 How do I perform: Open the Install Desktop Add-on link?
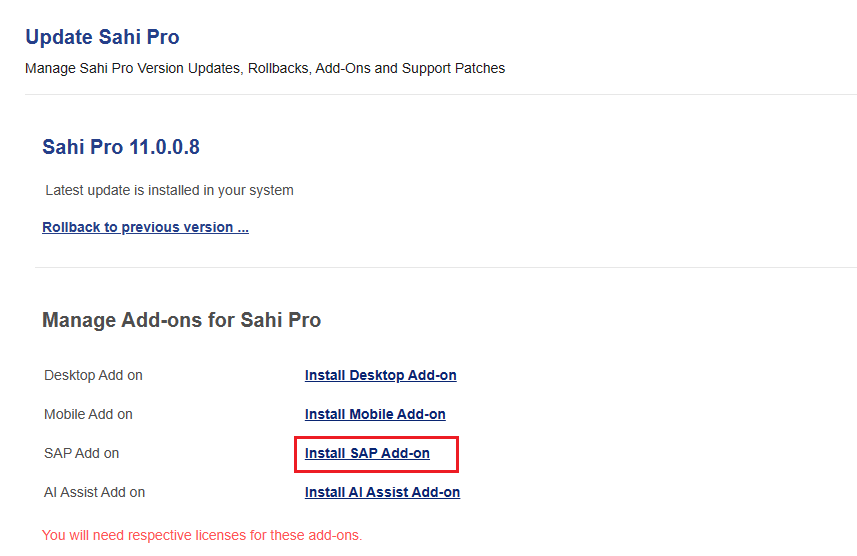click(380, 375)
